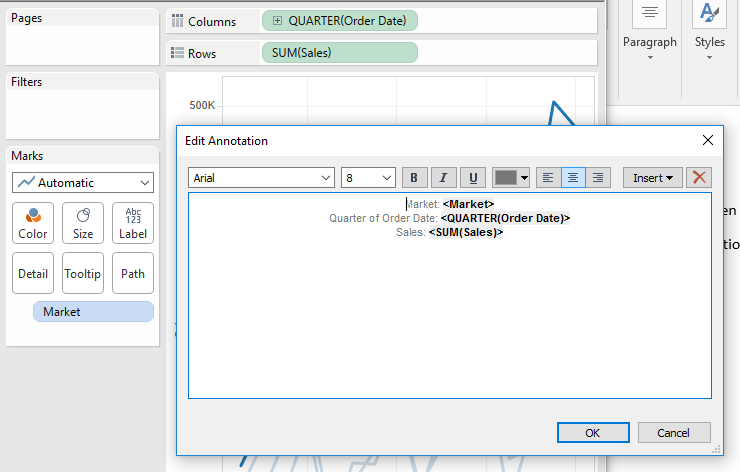Open the Insert field dropdown
The height and width of the screenshot is (472, 740).
tap(653, 178)
